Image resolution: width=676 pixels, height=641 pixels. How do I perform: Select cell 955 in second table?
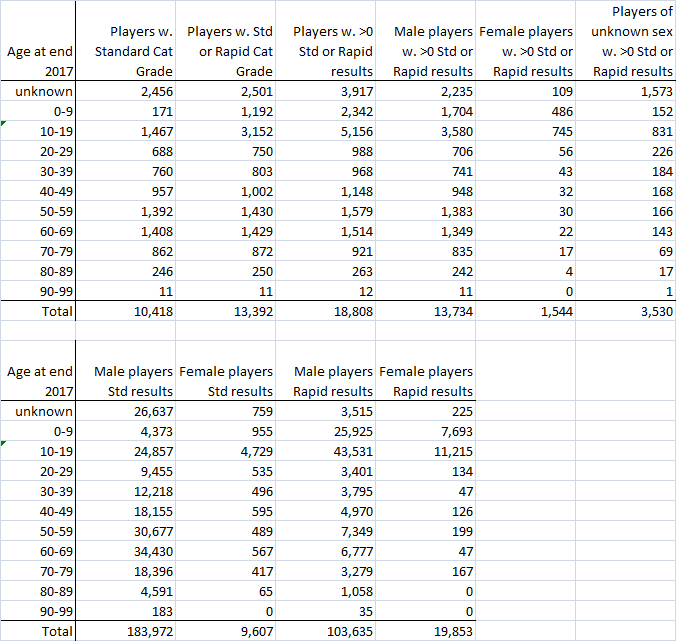tap(225, 431)
